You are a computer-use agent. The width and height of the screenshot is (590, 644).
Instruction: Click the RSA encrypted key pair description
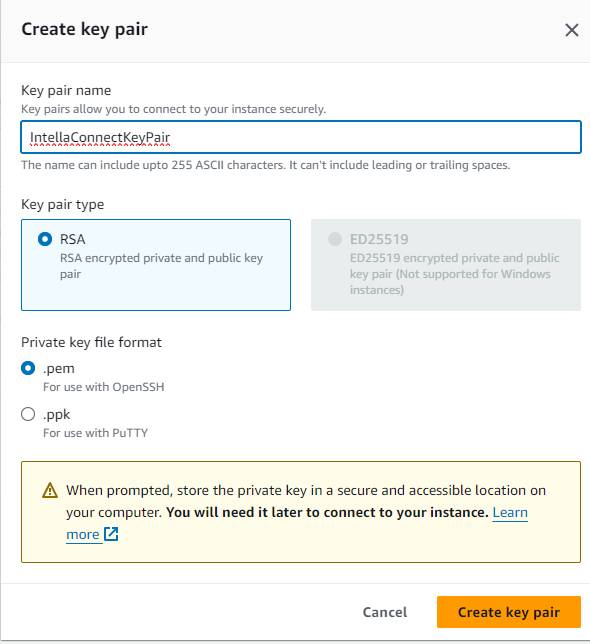161,266
